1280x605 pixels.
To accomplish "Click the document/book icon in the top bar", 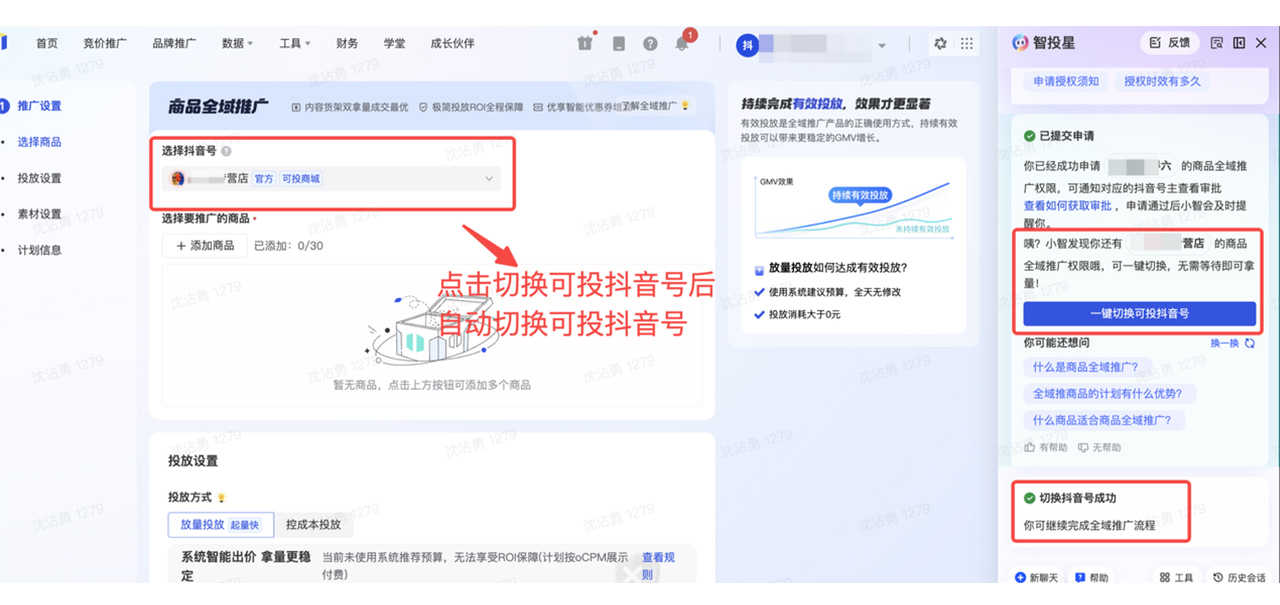I will point(619,44).
